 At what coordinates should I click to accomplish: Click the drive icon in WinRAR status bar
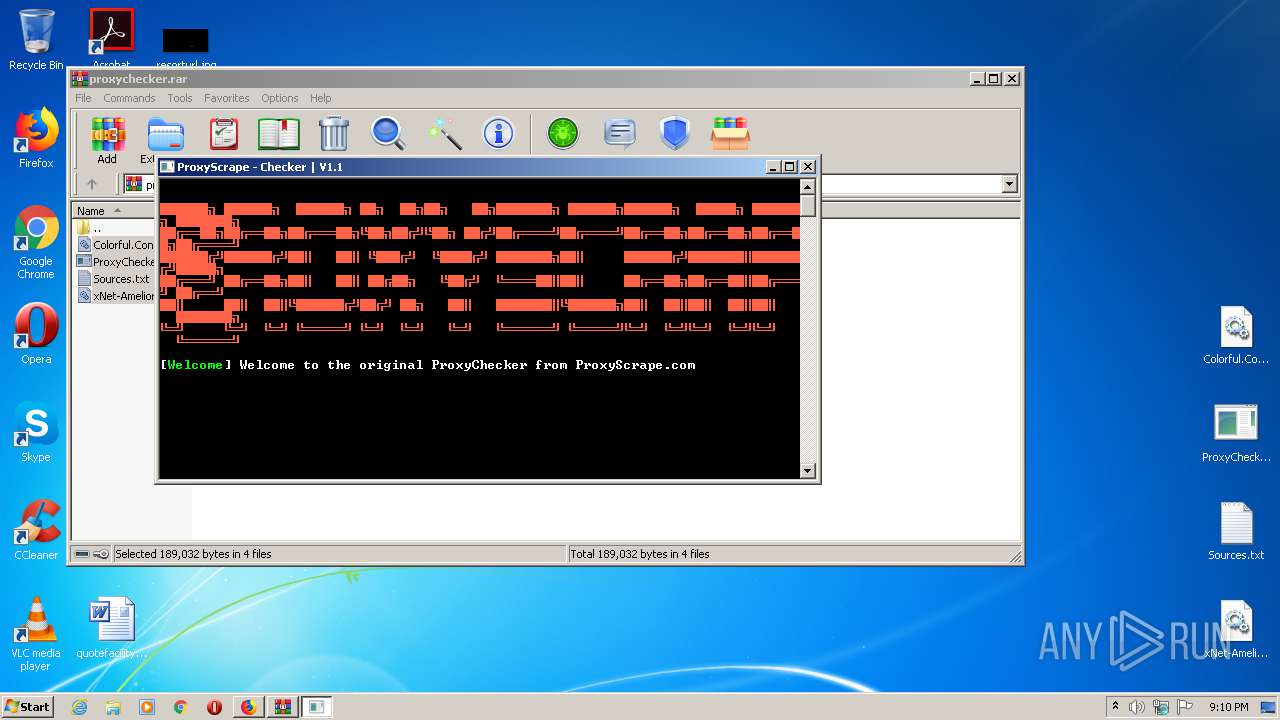coord(82,554)
